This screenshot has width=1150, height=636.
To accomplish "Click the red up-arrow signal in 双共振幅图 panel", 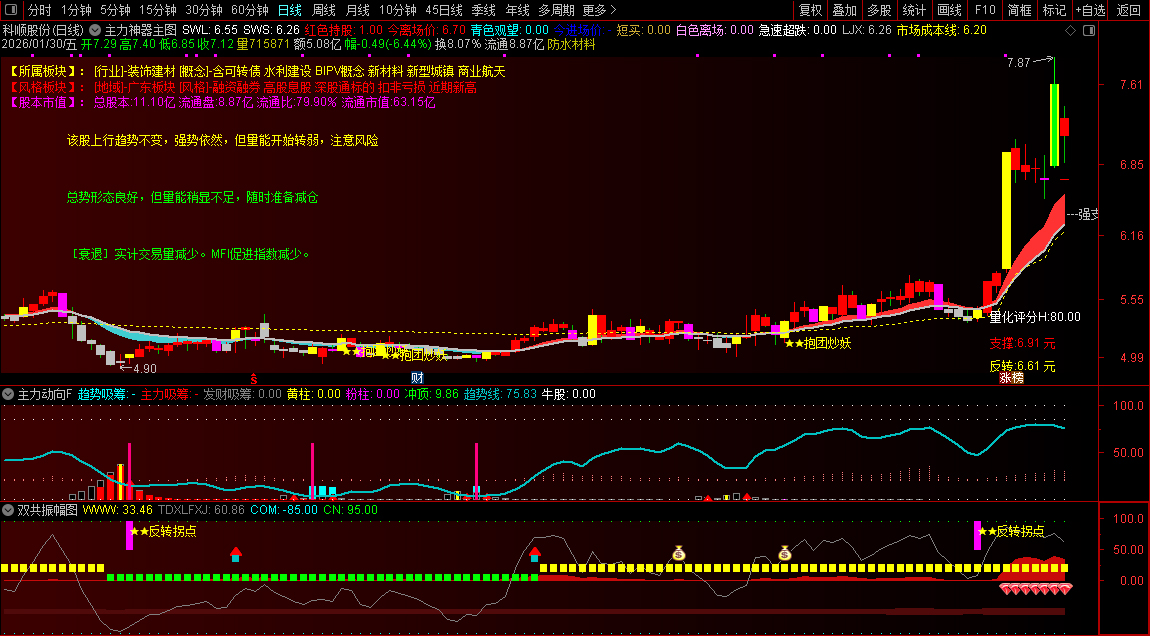I will pos(235,552).
